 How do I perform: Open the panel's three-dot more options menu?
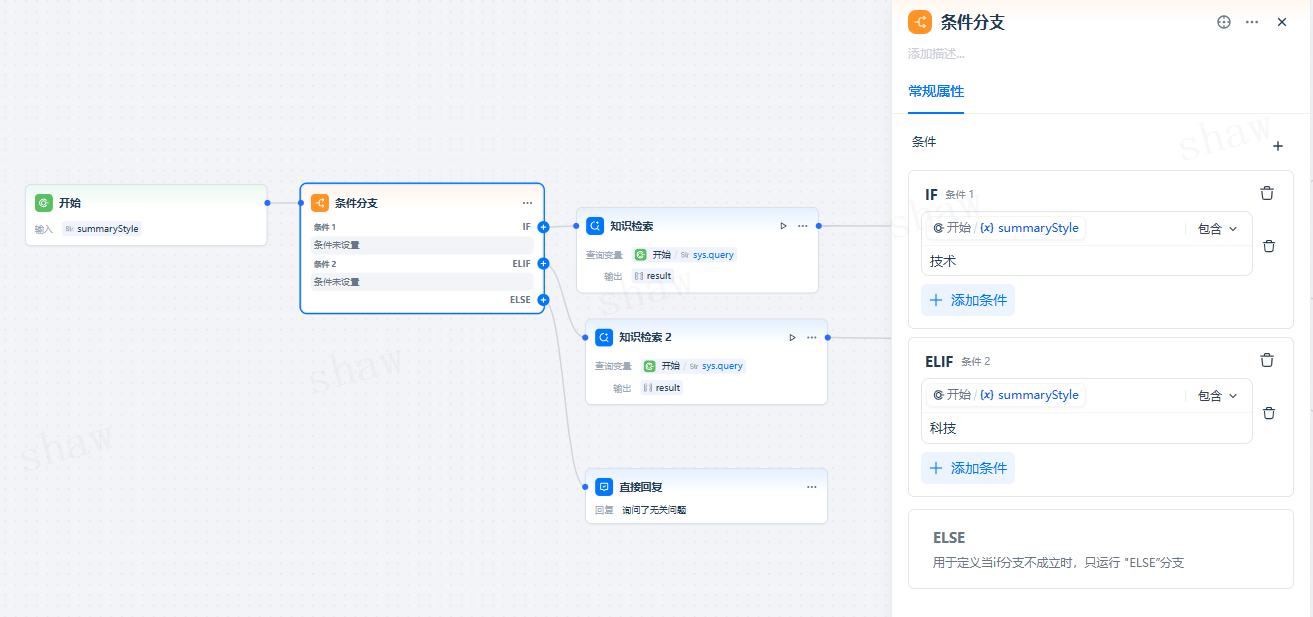click(1252, 22)
